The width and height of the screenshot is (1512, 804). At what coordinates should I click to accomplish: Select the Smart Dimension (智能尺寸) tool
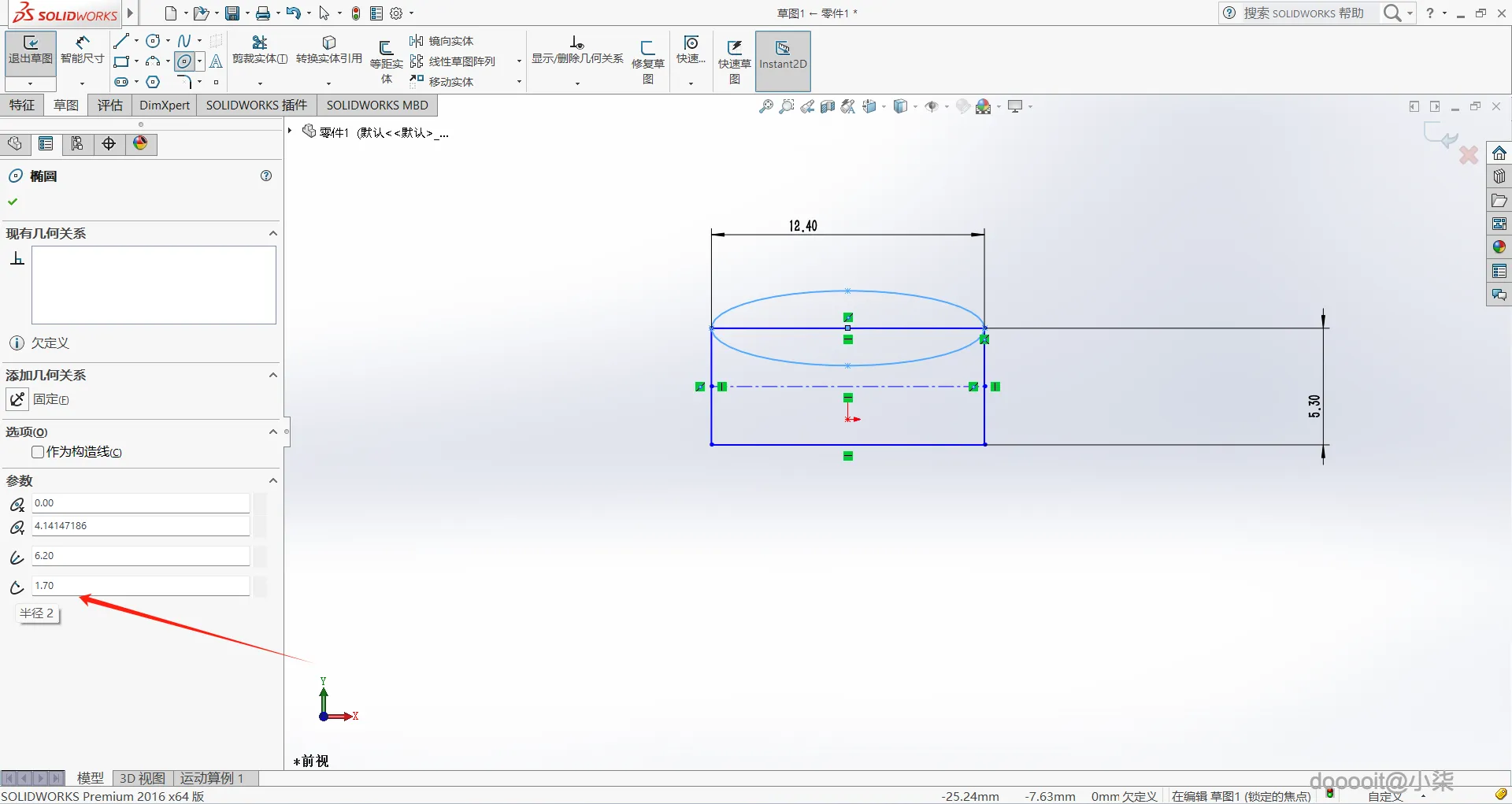82,51
